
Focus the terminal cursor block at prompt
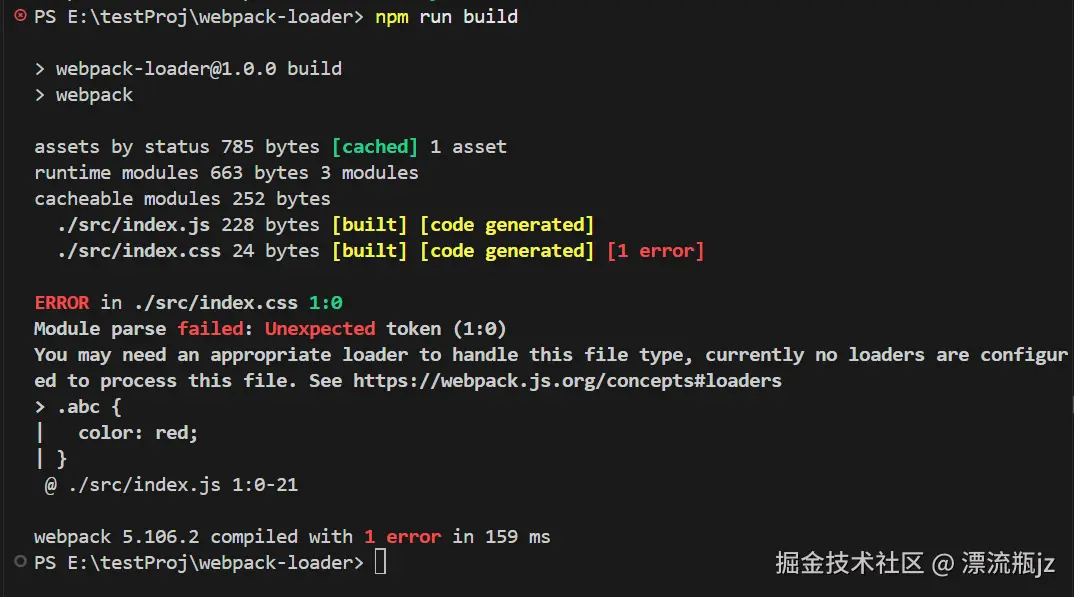pyautogui.click(x=380, y=562)
